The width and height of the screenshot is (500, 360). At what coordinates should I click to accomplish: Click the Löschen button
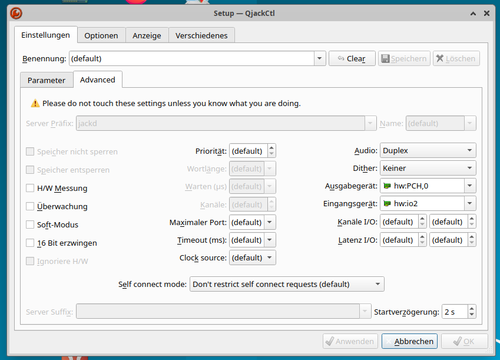(x=456, y=59)
